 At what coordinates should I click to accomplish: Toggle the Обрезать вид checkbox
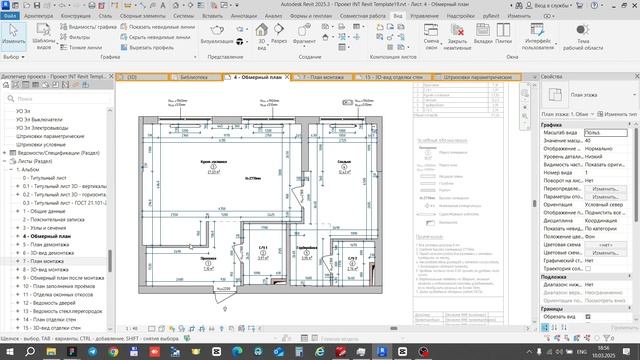pos(588,317)
